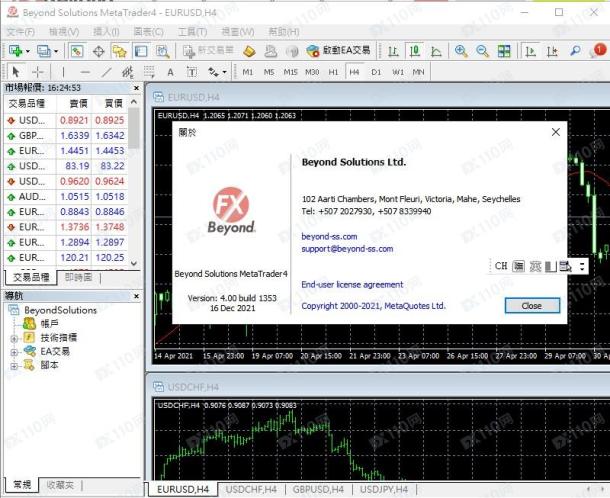Open the 幫助(H) menu
This screenshot has width=610, height=498.
284,32
